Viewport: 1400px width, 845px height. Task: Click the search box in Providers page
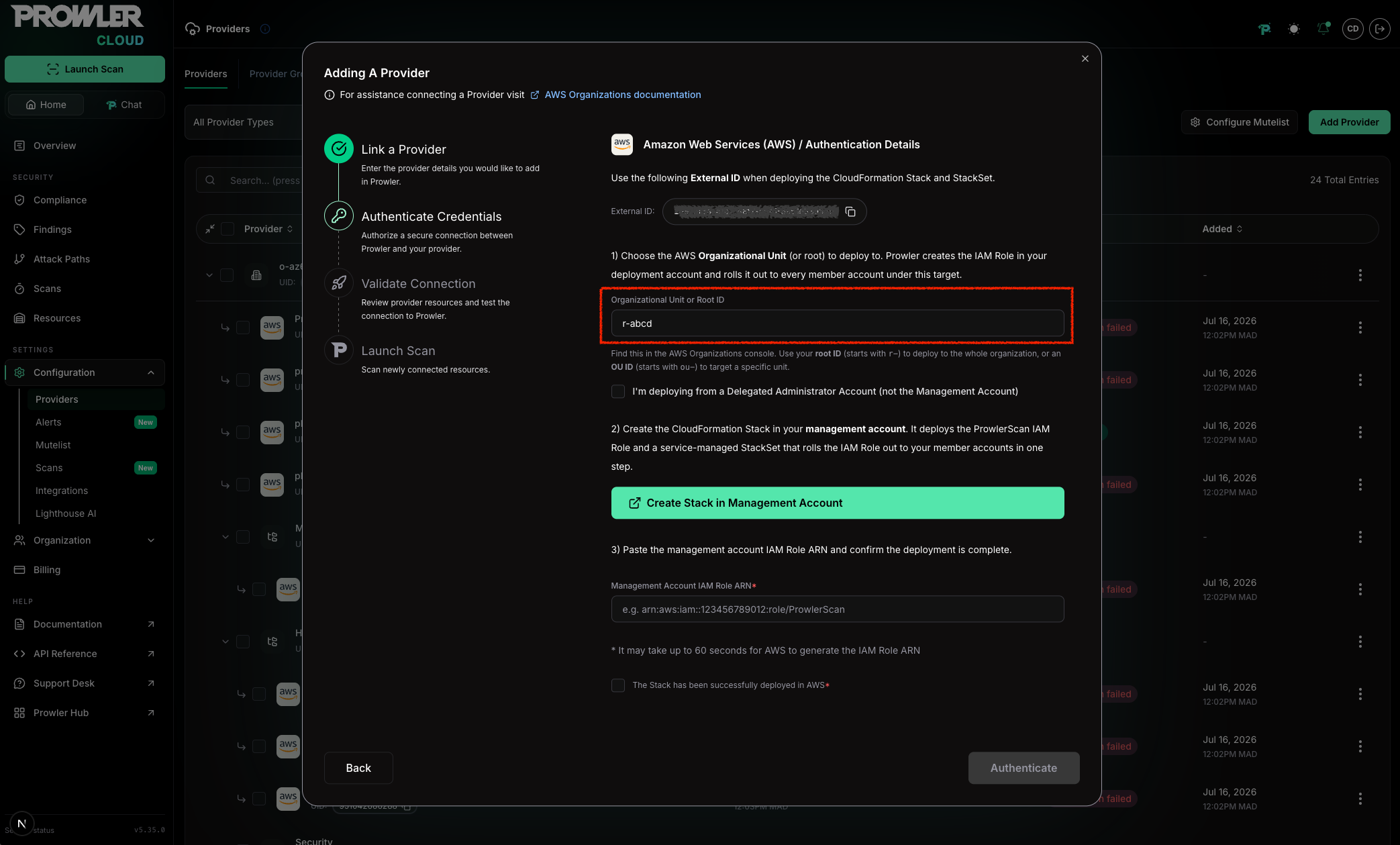coord(250,180)
